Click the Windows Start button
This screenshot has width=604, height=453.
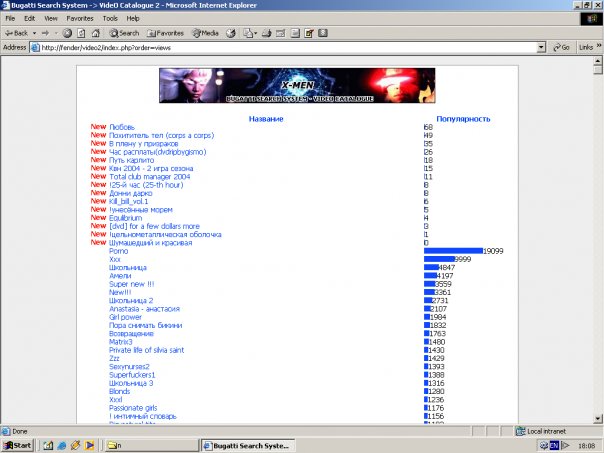(18, 444)
